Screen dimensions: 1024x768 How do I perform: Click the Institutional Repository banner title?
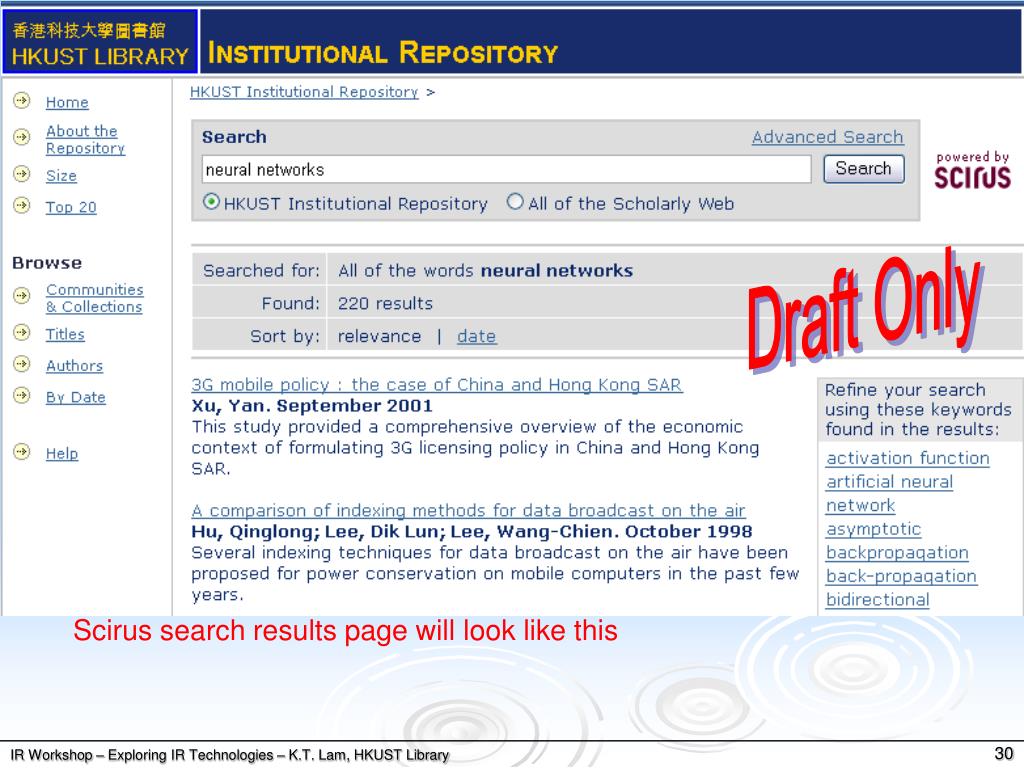[383, 53]
